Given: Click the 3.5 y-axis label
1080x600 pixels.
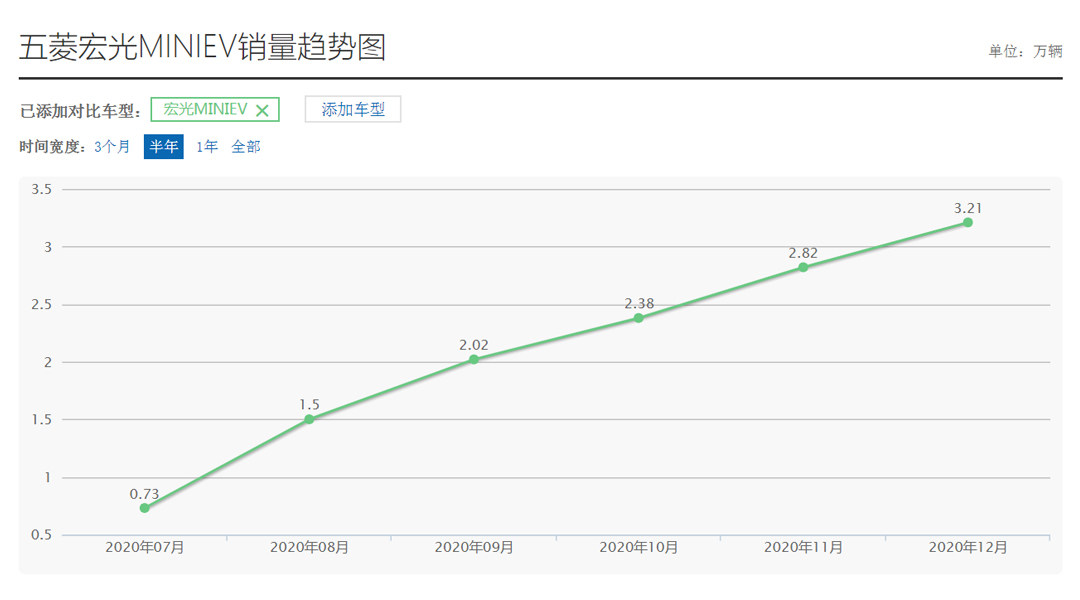Looking at the screenshot, I should point(42,189).
